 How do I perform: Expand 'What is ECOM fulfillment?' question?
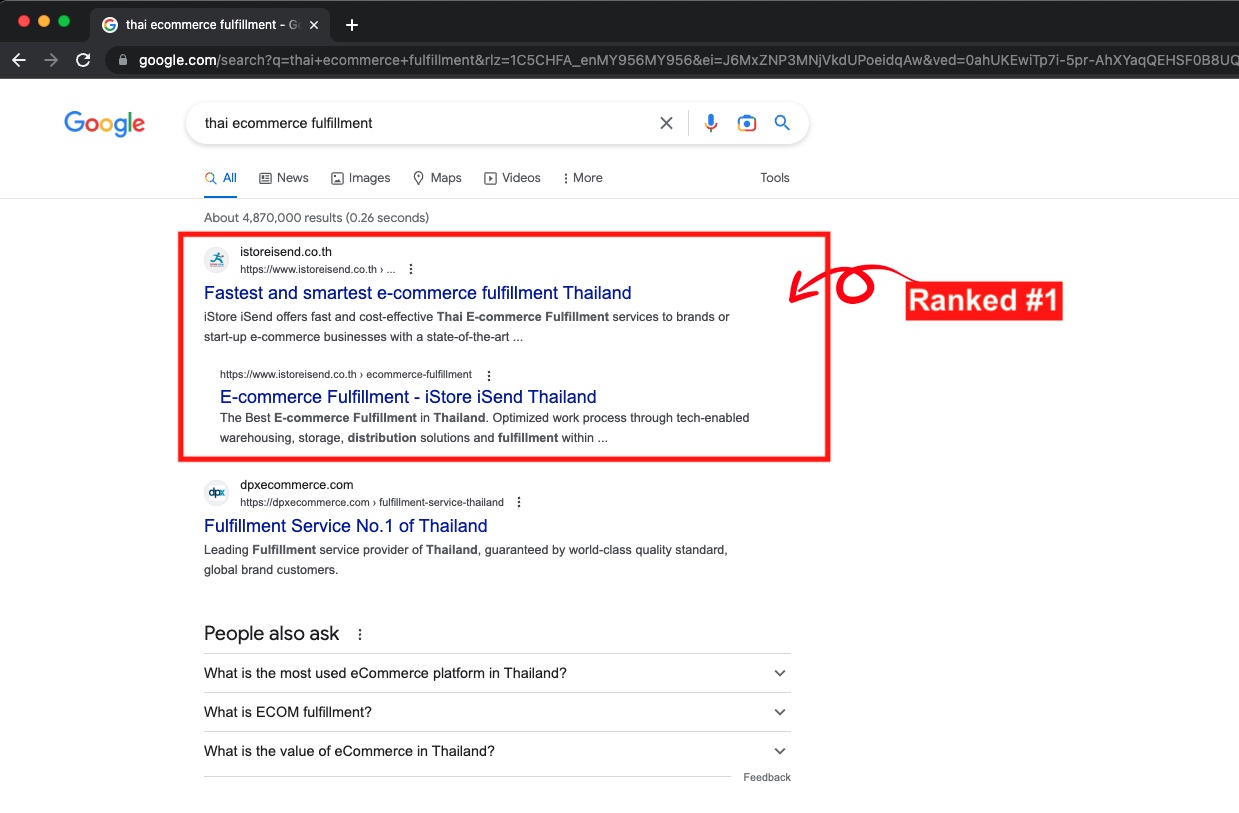[x=497, y=712]
